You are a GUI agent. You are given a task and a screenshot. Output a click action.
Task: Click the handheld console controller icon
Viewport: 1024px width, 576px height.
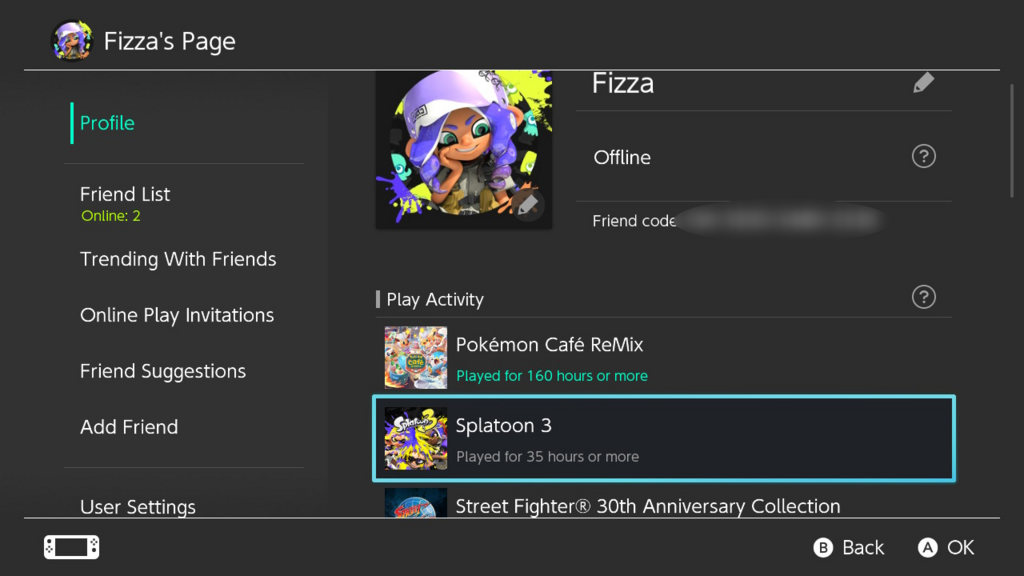pyautogui.click(x=72, y=547)
